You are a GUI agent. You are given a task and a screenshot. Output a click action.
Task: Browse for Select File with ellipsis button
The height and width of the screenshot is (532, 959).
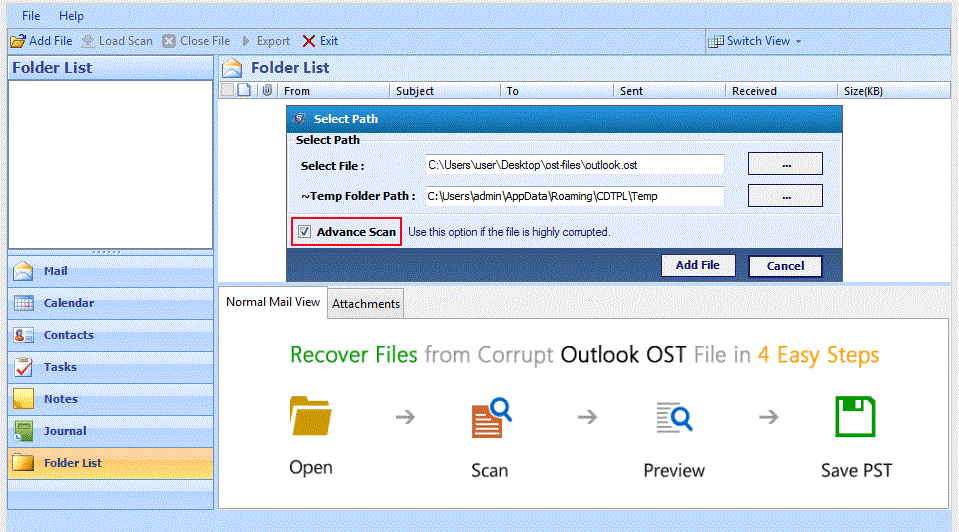coord(785,164)
